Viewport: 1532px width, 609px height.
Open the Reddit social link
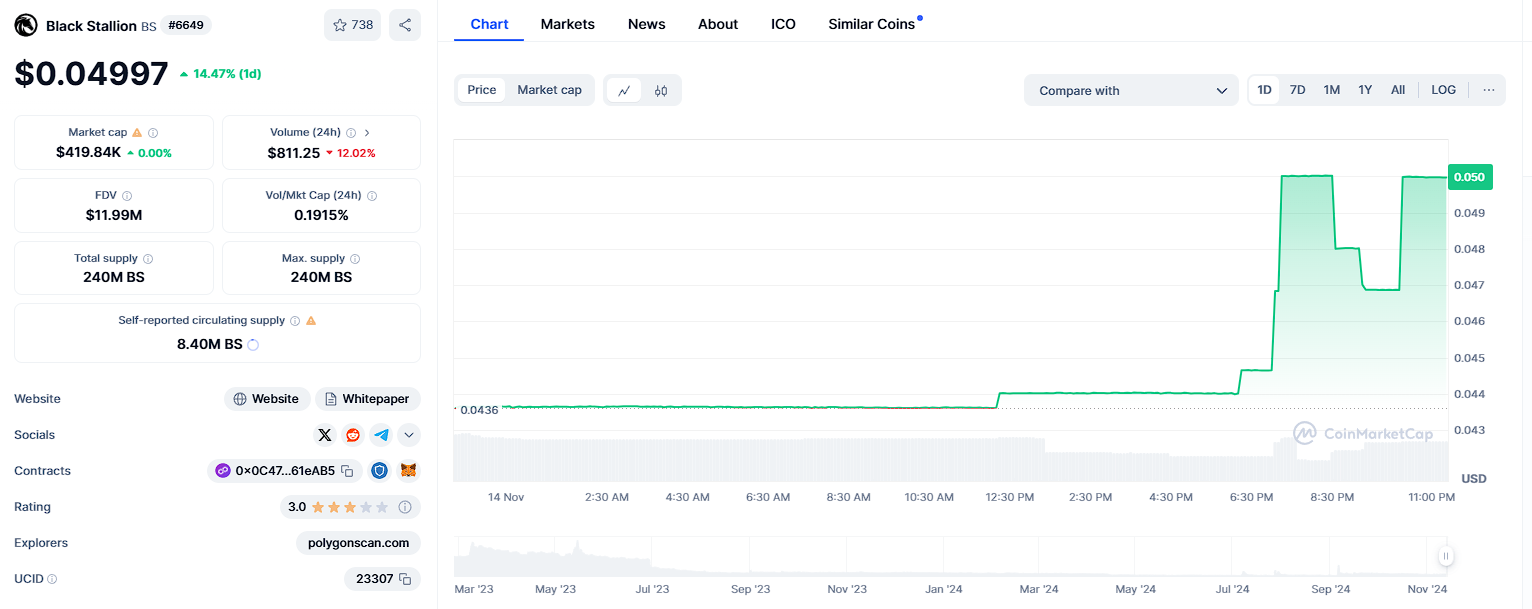click(x=353, y=435)
